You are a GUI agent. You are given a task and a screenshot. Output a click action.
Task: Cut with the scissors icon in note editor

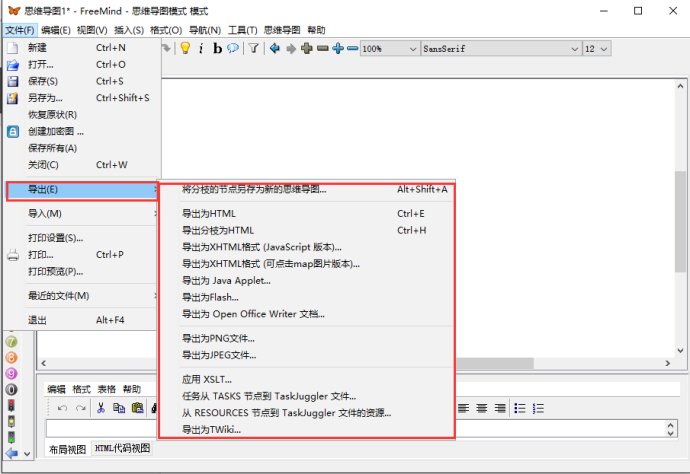(101, 408)
